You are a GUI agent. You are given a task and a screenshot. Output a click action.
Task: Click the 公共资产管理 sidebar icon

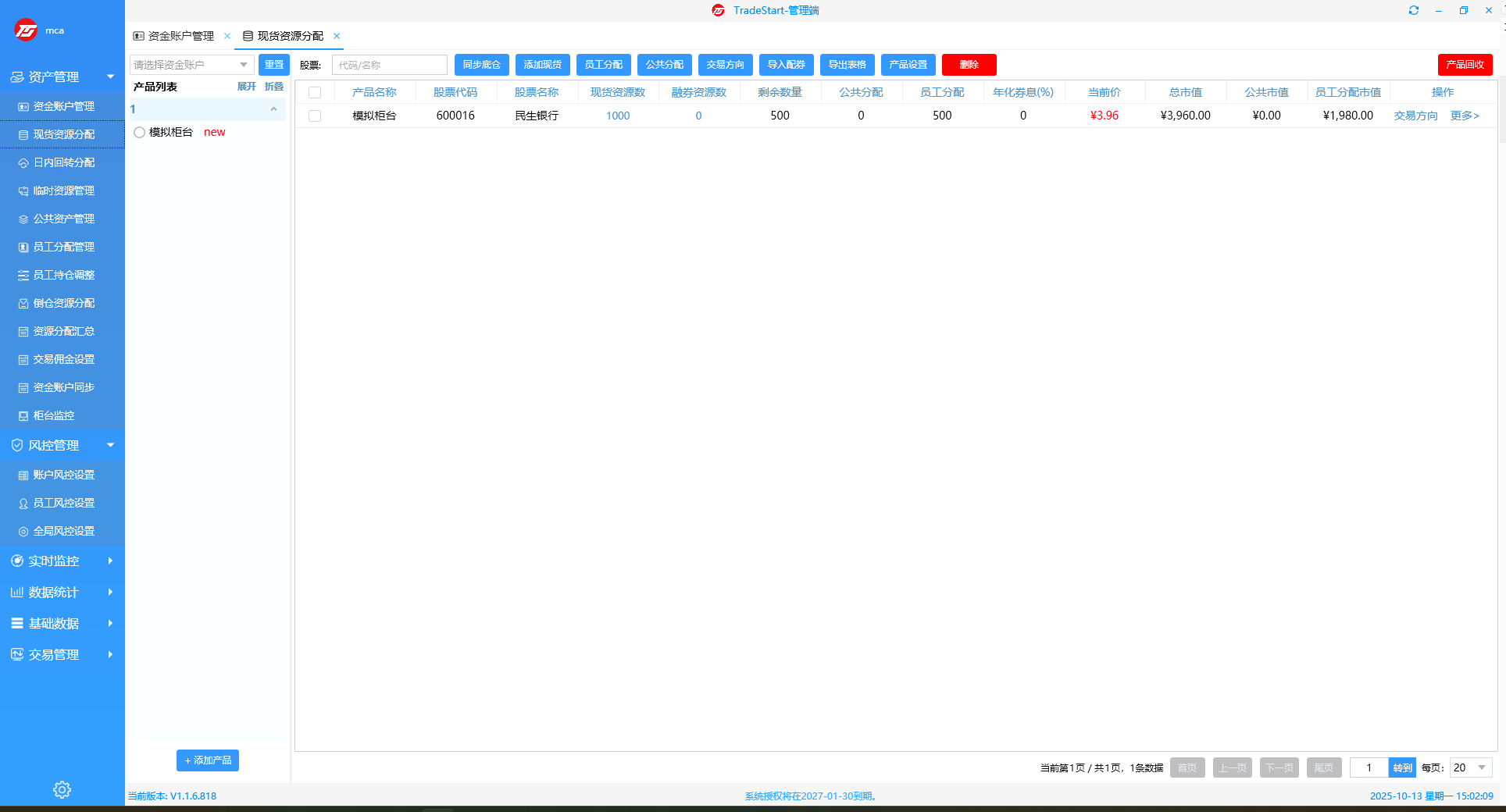[23, 219]
